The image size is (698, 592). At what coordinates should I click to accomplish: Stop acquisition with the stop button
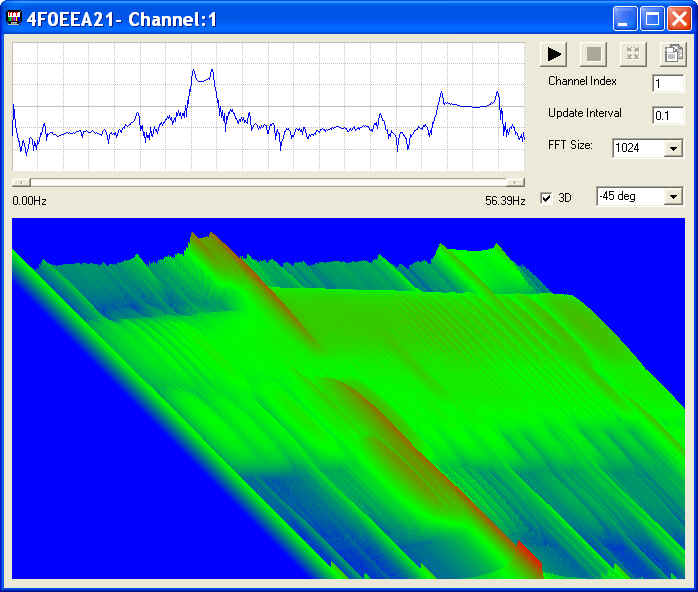click(x=593, y=54)
